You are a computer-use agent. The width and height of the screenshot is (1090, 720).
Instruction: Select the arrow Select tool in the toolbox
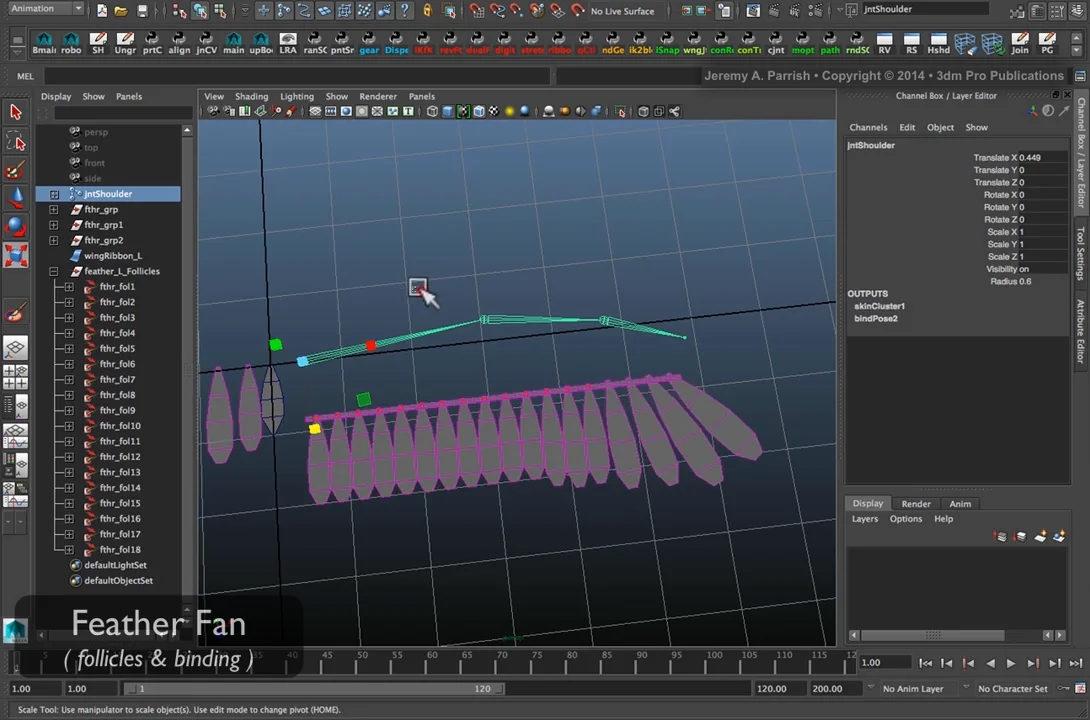click(x=15, y=112)
